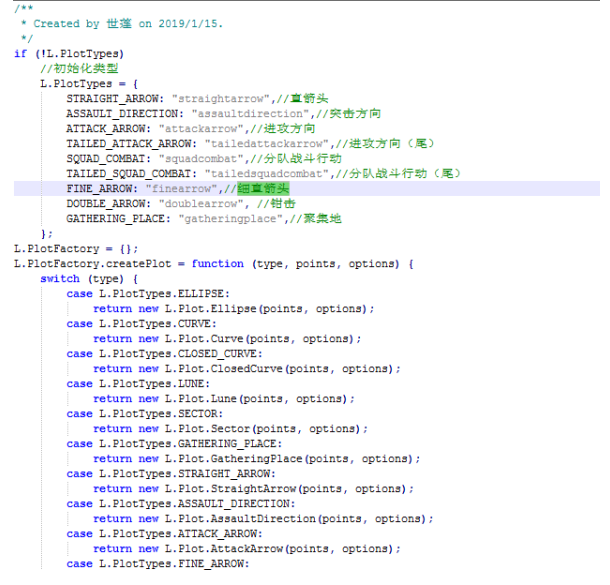Click the "assaultdirection" string value
The height and width of the screenshot is (585, 610).
(x=250, y=114)
